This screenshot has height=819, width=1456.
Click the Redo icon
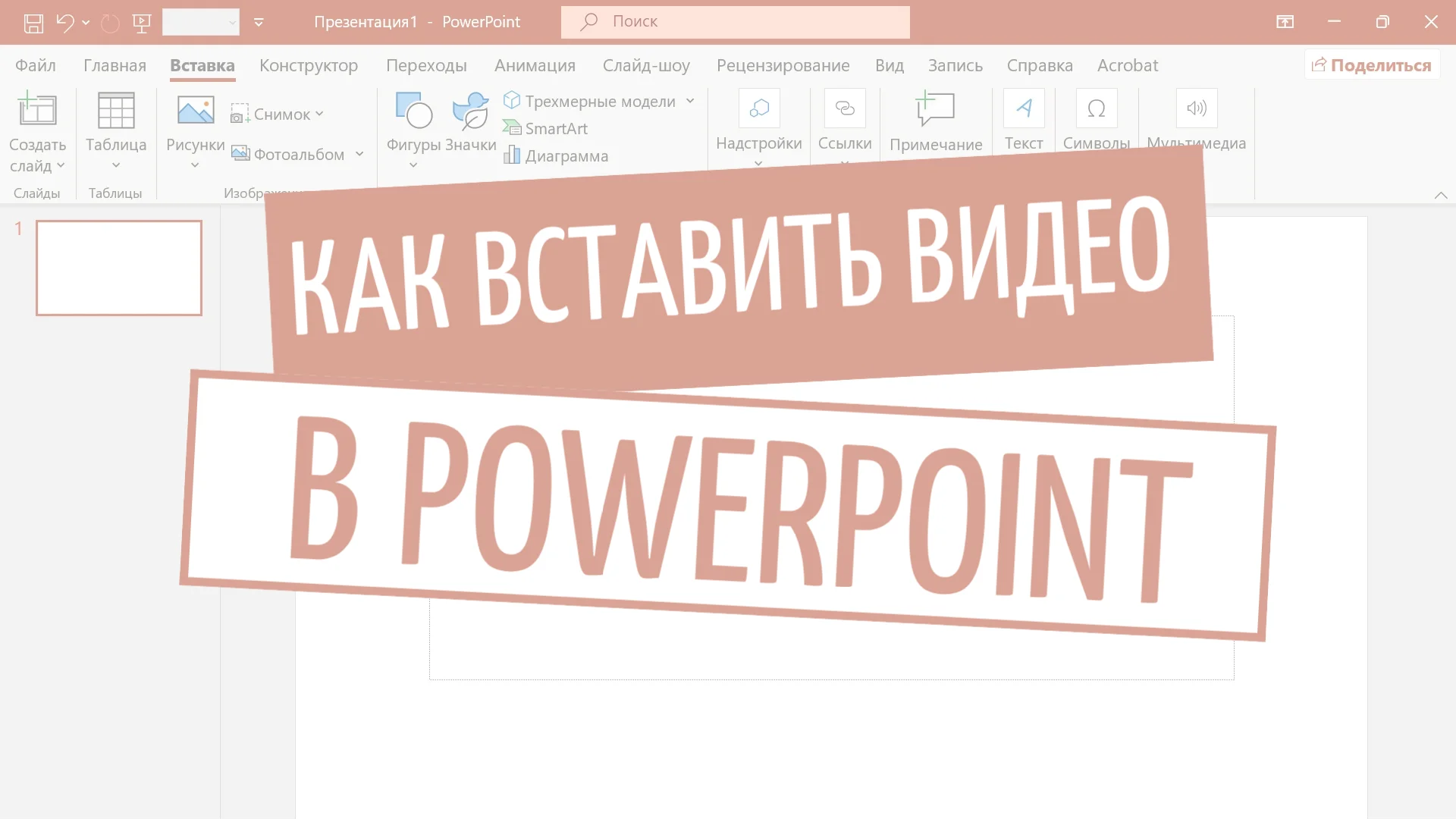110,23
